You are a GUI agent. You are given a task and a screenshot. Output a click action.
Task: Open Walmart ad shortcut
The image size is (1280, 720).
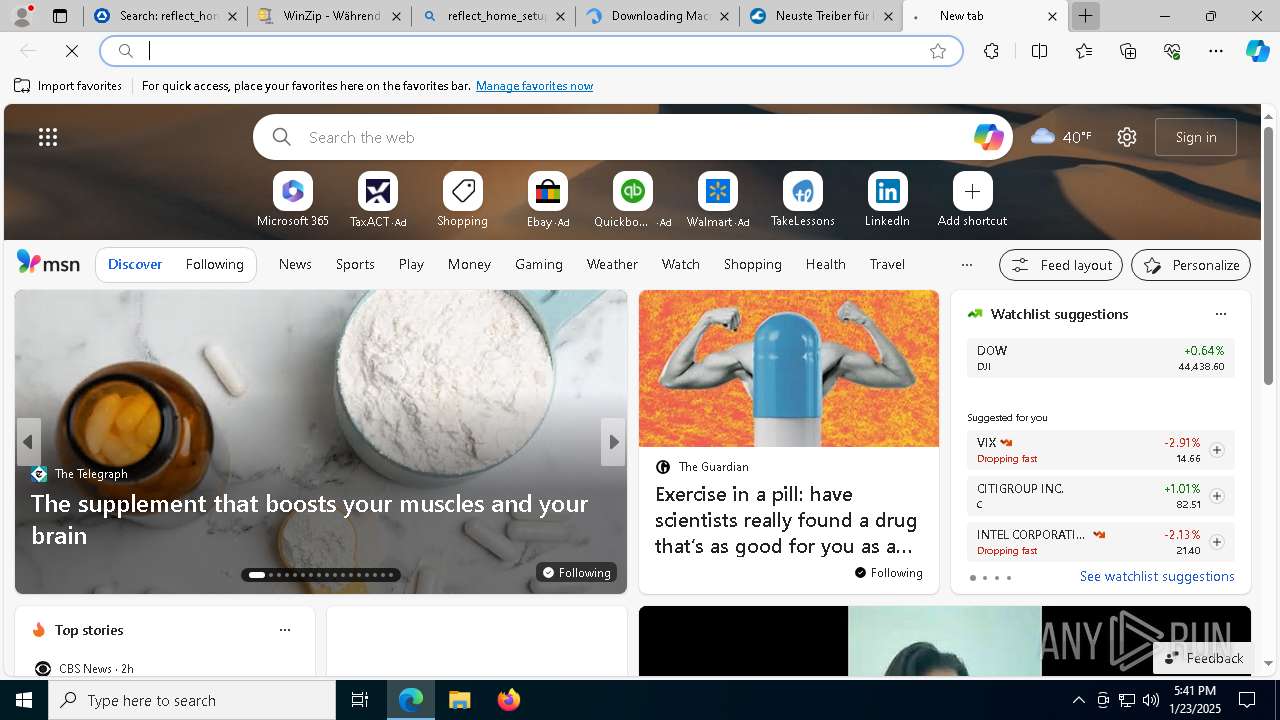tap(717, 200)
